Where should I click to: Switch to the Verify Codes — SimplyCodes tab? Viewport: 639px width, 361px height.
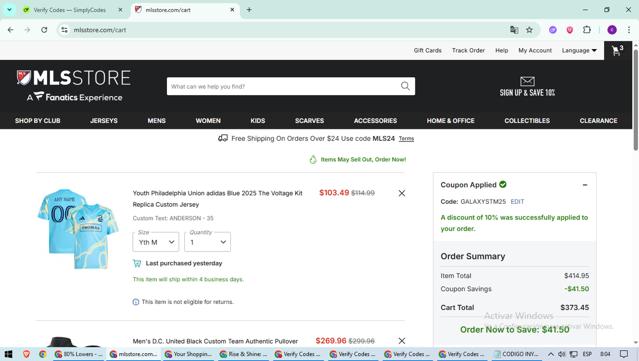tap(69, 10)
